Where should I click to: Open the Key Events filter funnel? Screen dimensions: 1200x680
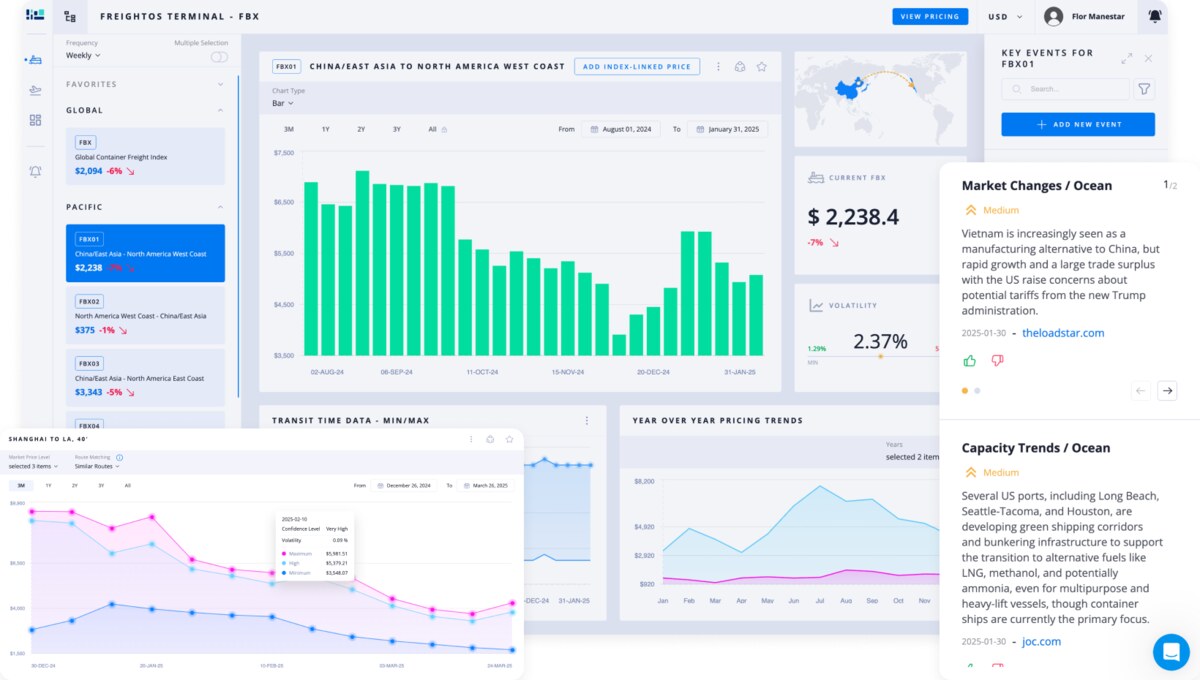point(1145,89)
